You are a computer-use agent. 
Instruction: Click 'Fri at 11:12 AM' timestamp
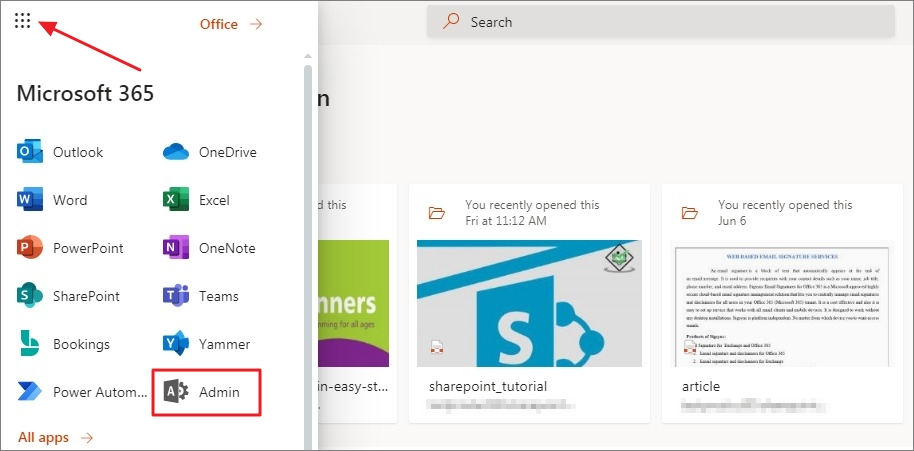pos(506,221)
